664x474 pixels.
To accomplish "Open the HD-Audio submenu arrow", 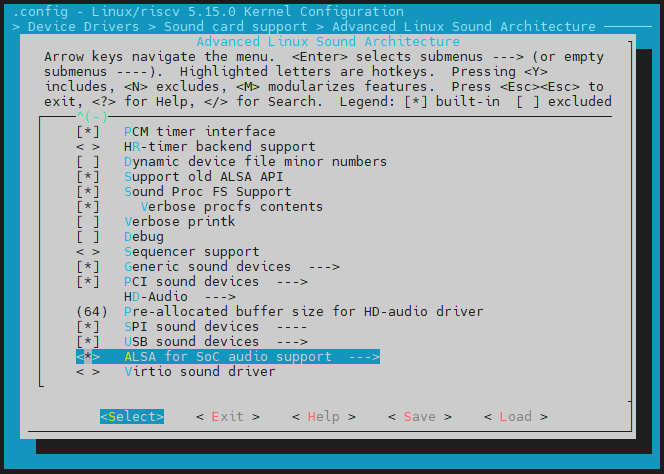I will click(x=220, y=297).
